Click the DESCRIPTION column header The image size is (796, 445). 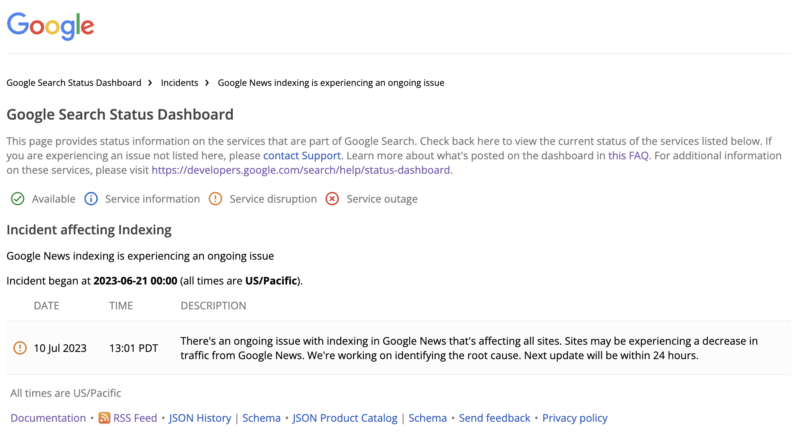pos(213,306)
